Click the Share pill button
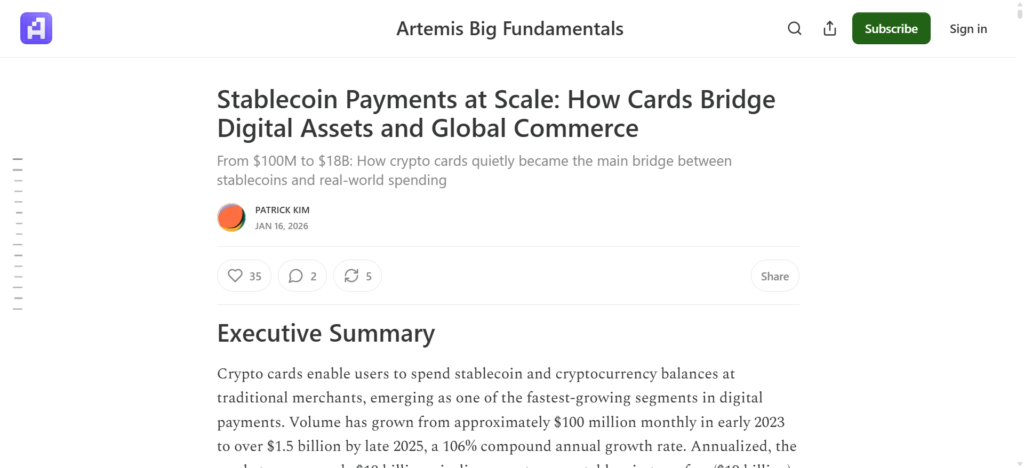The height and width of the screenshot is (468, 1024). point(774,276)
